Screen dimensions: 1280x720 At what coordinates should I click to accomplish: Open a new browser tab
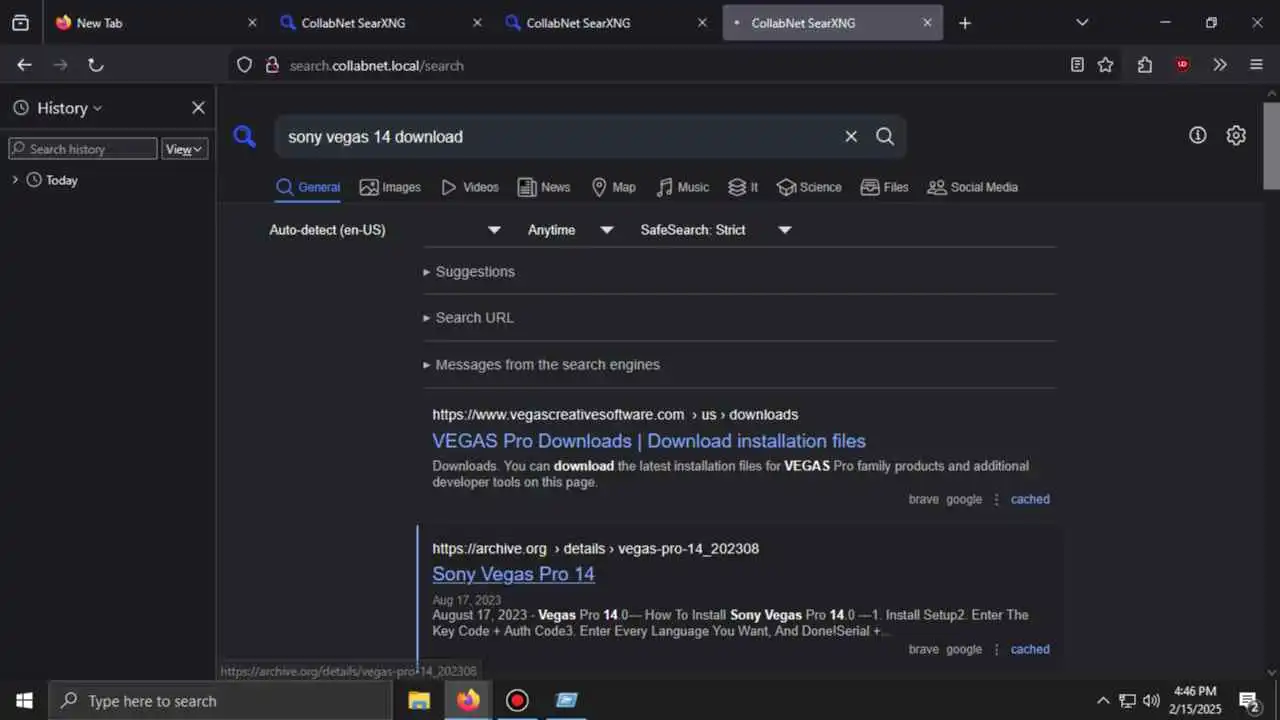(964, 23)
